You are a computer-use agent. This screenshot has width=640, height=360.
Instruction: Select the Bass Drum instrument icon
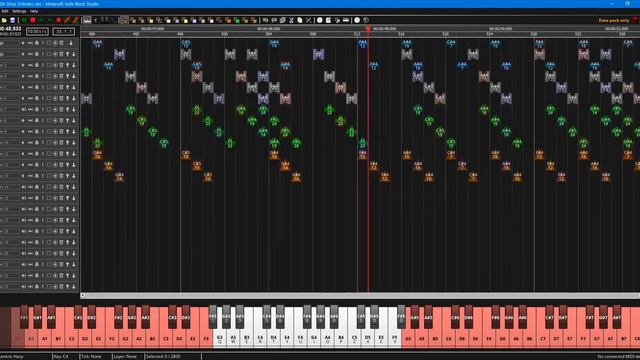[x=142, y=20]
